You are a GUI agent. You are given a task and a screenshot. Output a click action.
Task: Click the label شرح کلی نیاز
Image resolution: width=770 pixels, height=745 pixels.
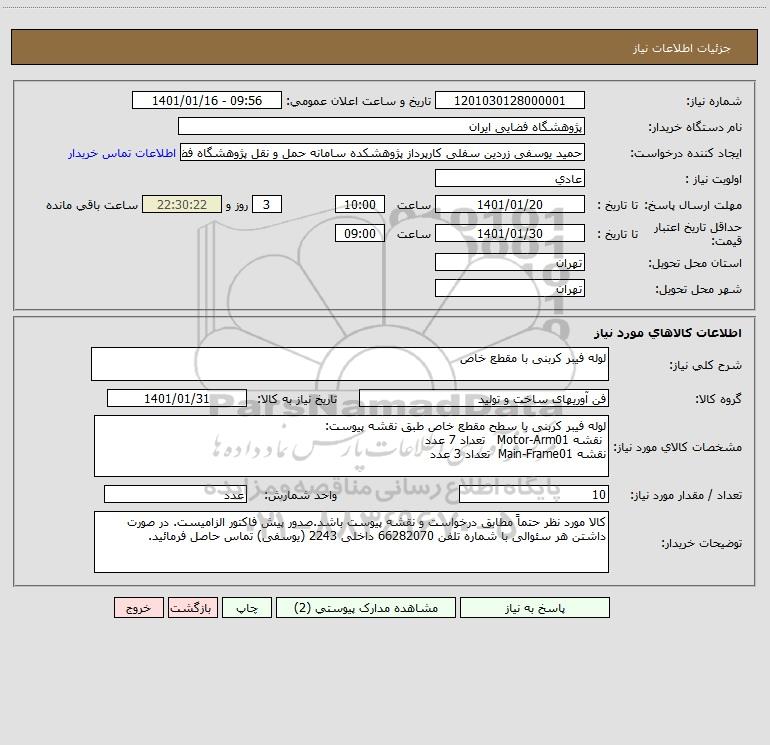coord(706,365)
